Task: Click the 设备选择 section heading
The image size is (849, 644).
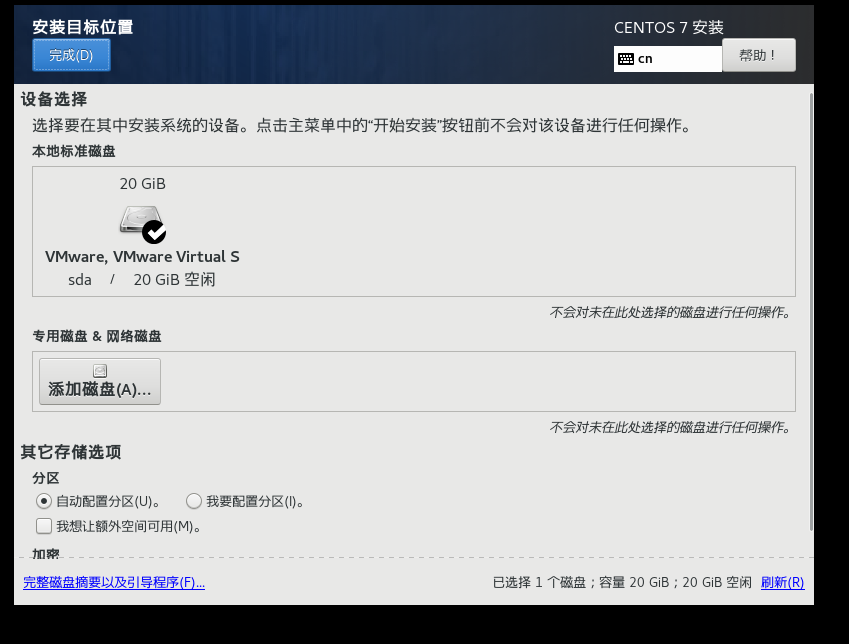Action: tap(54, 99)
